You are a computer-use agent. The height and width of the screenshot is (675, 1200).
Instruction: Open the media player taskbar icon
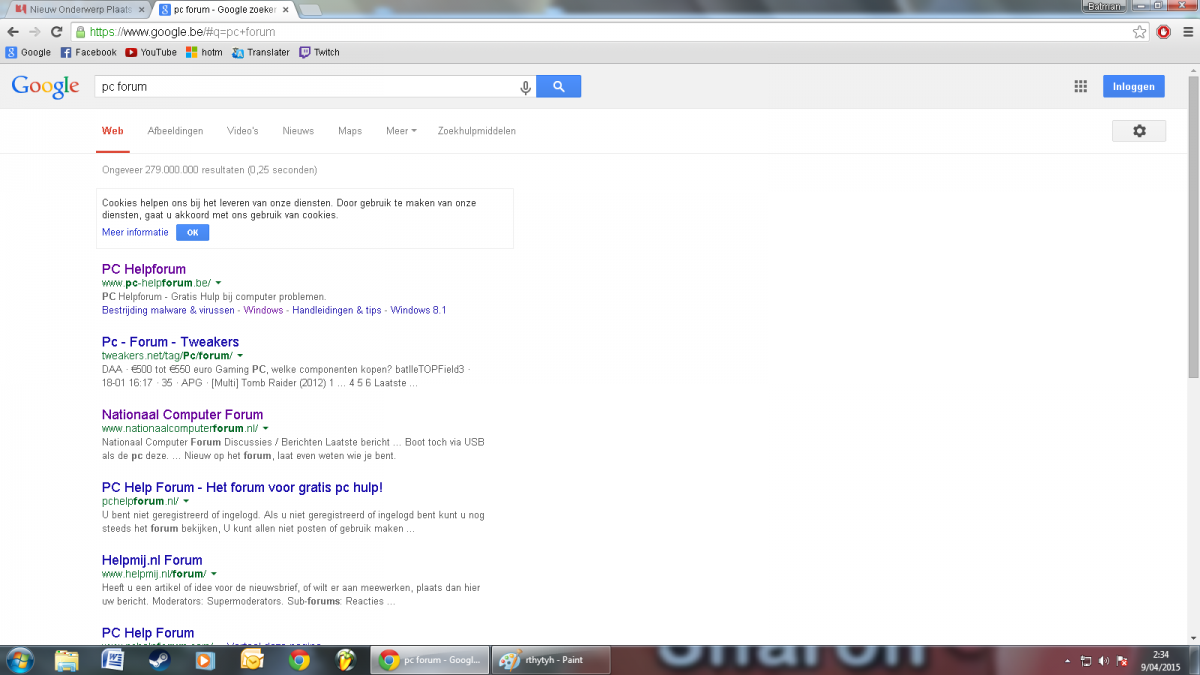204,660
